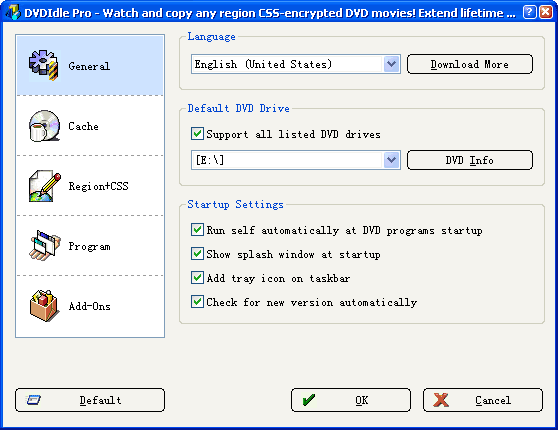
Task: Toggle Add tray icon on taskbar
Action: coord(197,278)
